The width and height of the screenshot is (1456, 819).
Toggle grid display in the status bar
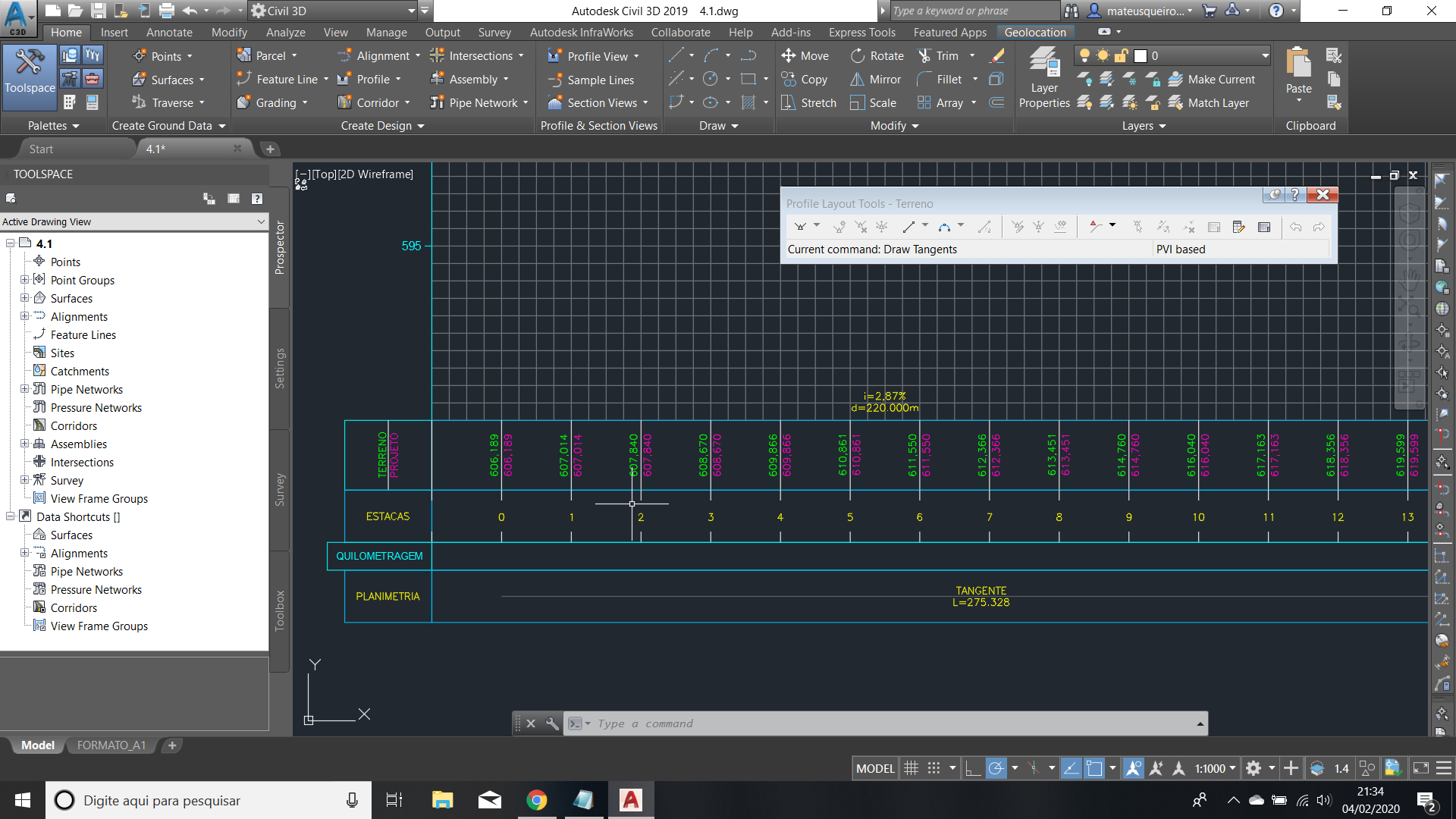[x=912, y=768]
